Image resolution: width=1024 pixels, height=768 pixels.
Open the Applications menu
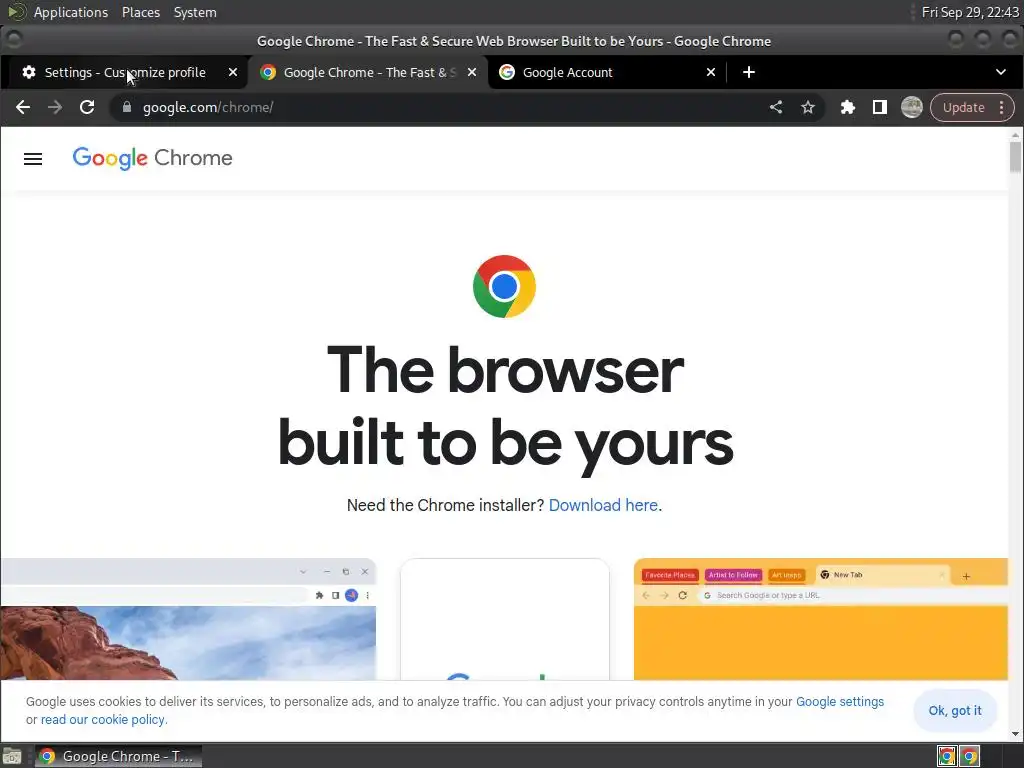[x=71, y=12]
